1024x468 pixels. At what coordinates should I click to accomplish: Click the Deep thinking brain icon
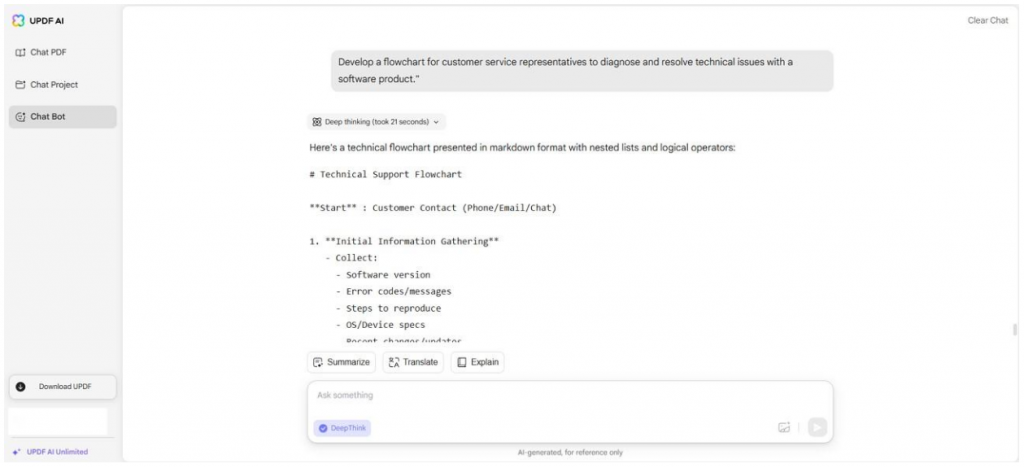point(317,122)
